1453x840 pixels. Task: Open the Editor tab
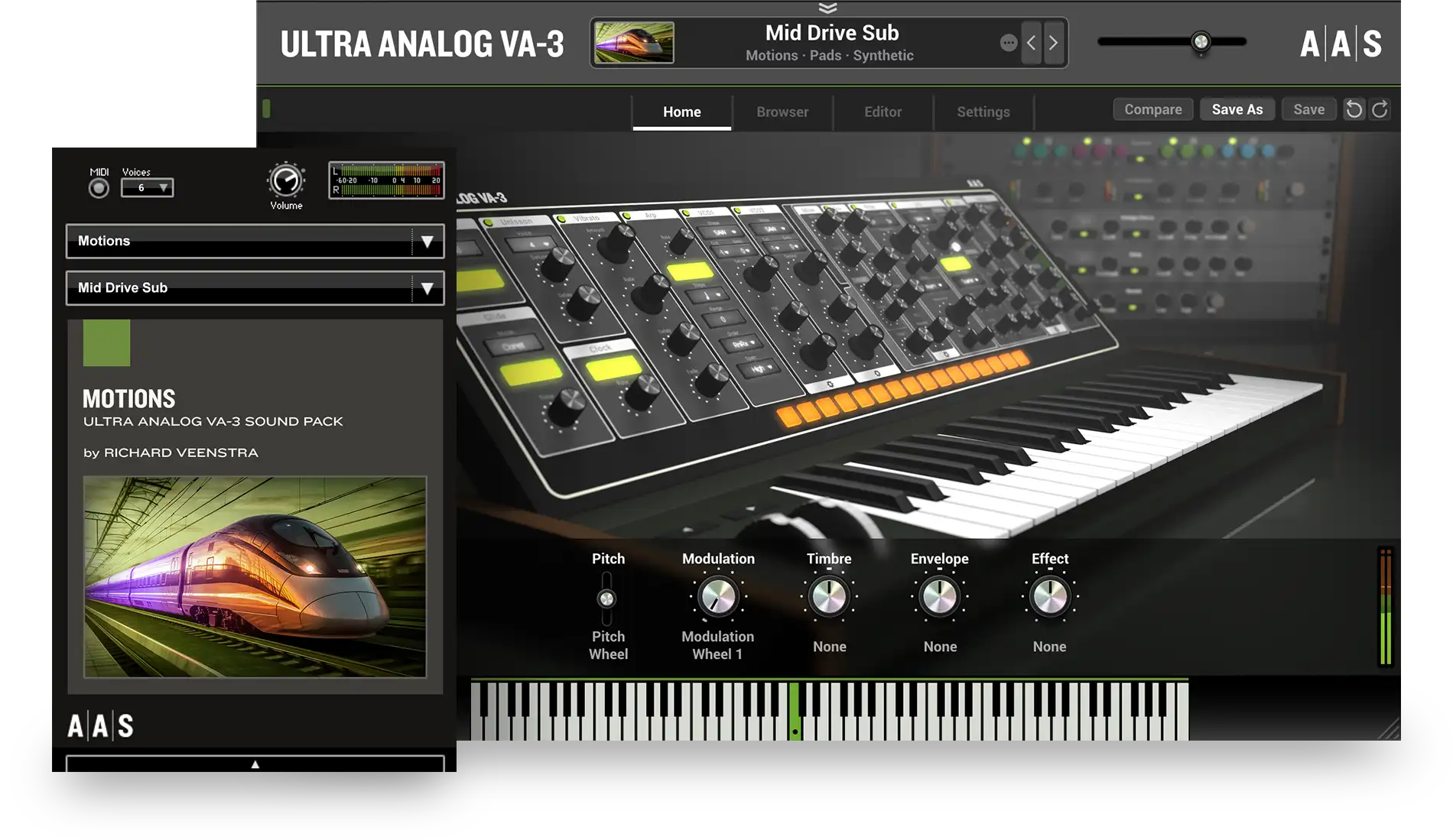tap(883, 112)
